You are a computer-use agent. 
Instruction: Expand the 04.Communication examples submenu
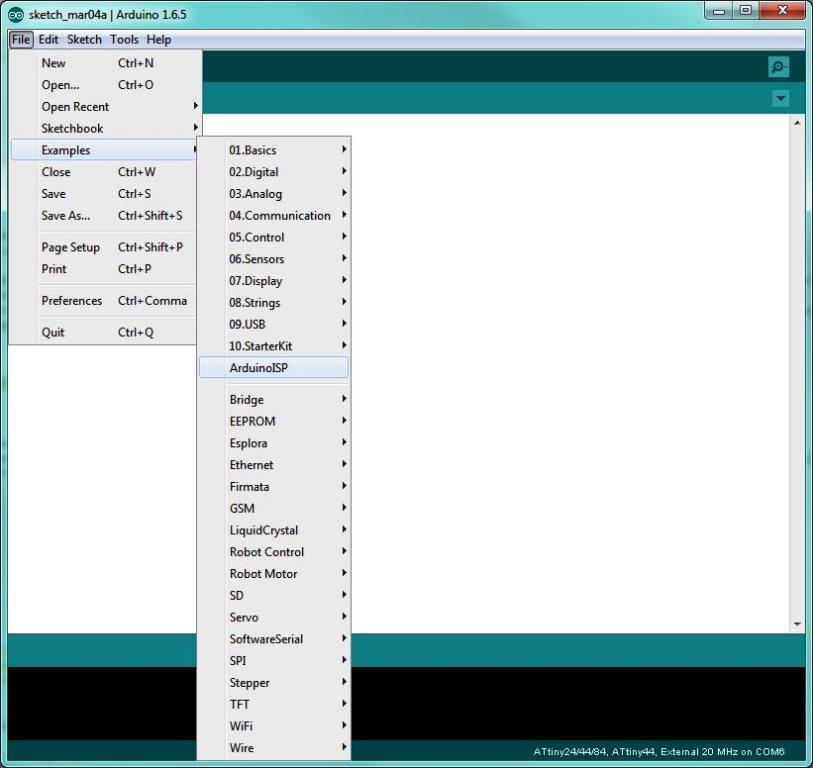(274, 216)
